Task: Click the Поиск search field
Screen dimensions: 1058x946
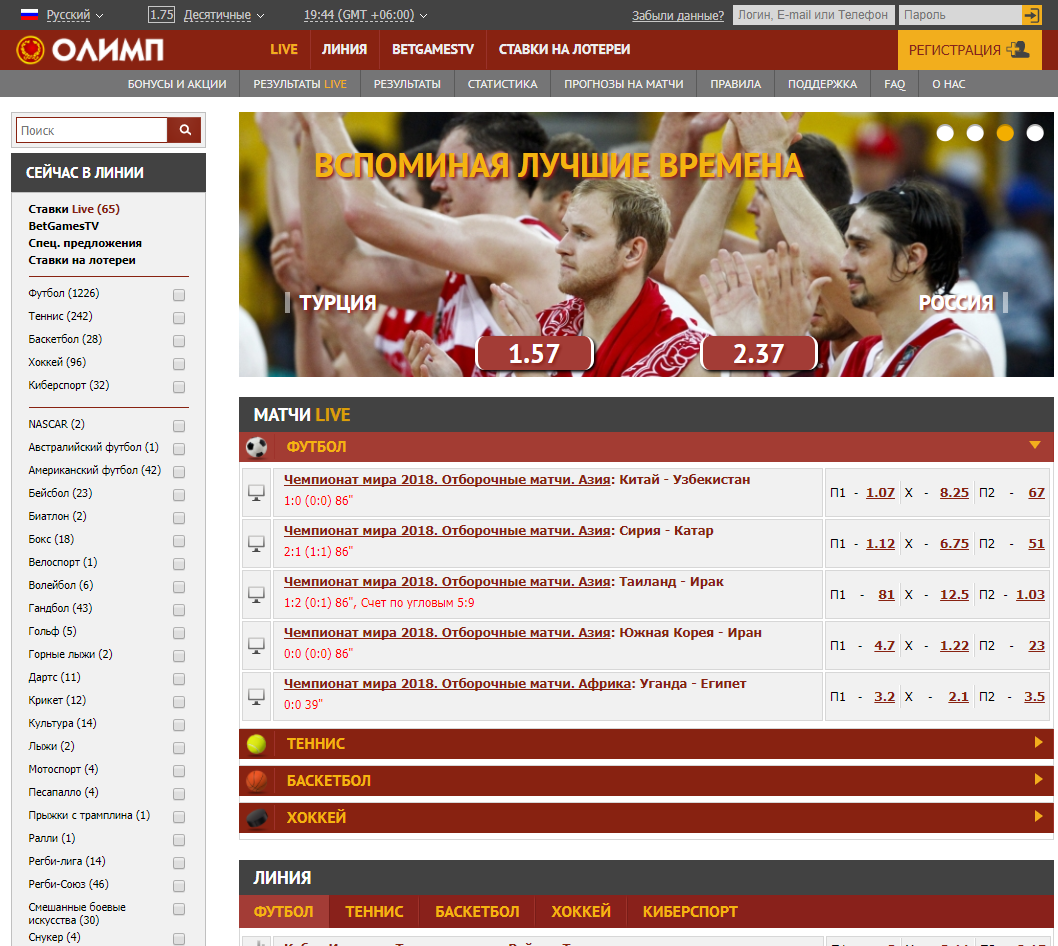Action: pyautogui.click(x=92, y=130)
